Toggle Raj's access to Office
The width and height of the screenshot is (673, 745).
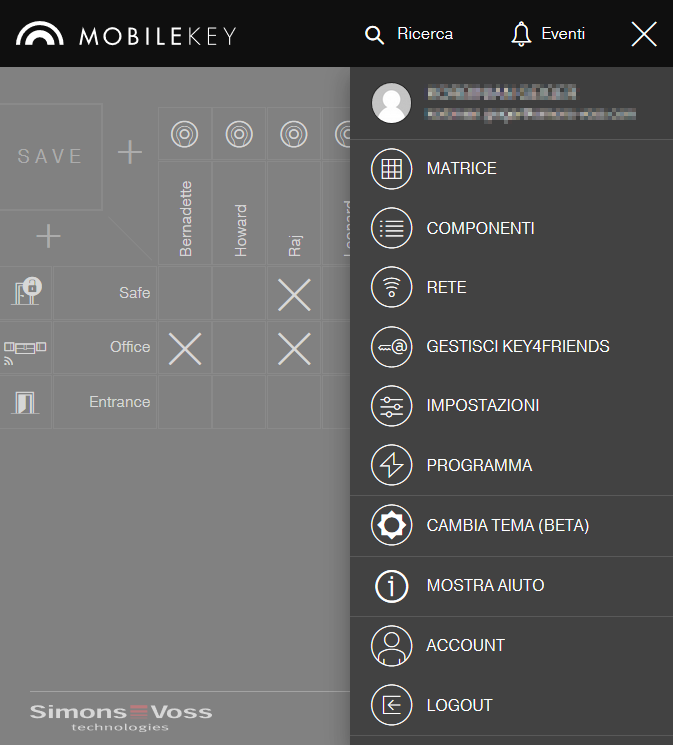pyautogui.click(x=294, y=348)
